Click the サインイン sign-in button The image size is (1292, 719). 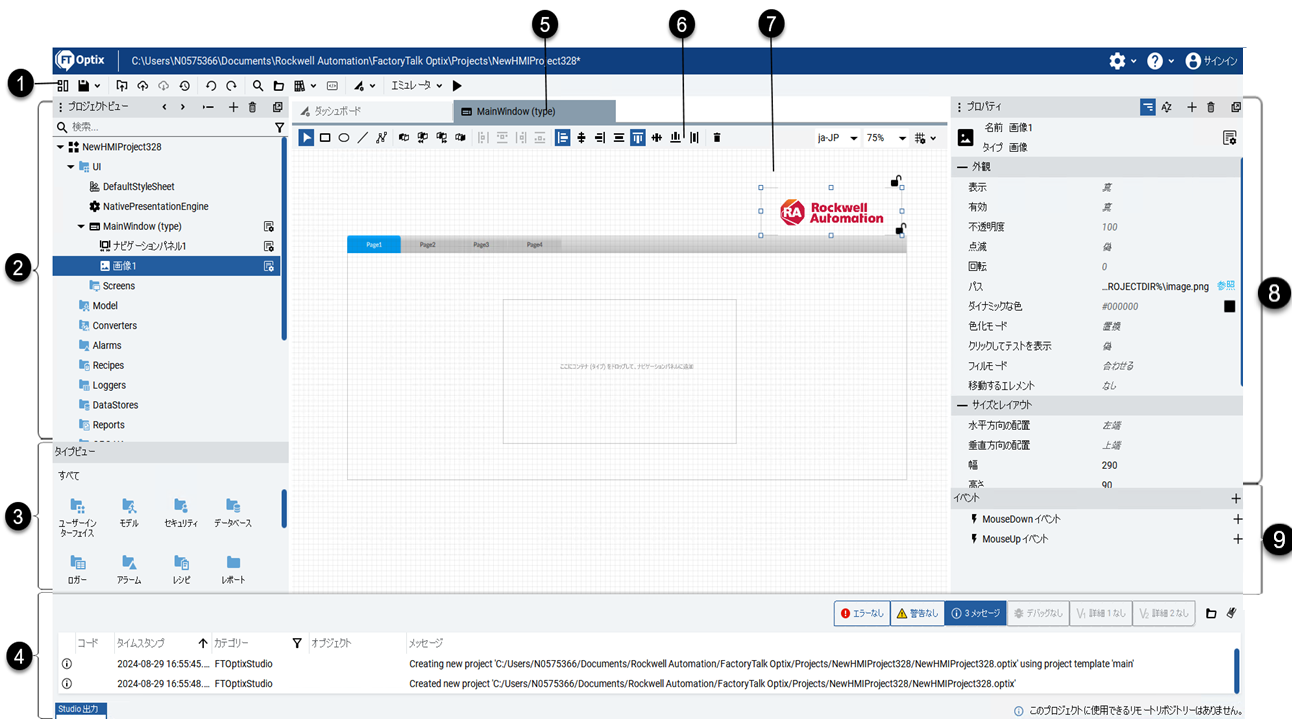[1212, 61]
